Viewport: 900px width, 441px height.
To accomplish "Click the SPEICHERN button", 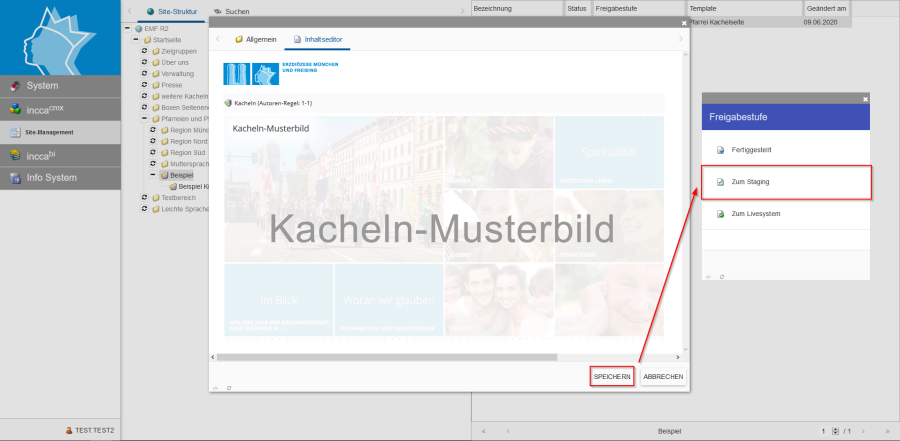I will point(611,376).
